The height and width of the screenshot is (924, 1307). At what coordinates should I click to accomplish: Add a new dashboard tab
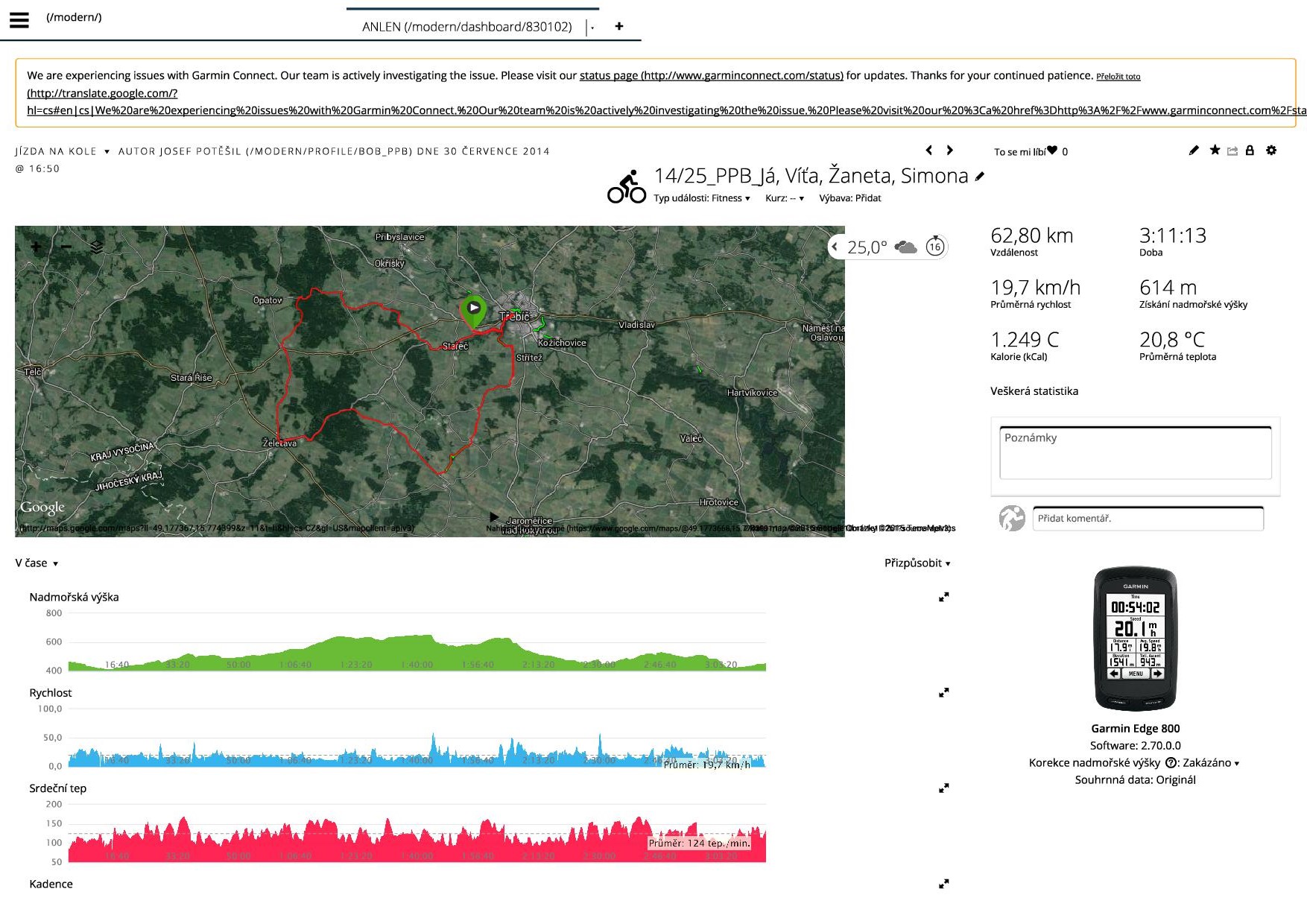(618, 26)
